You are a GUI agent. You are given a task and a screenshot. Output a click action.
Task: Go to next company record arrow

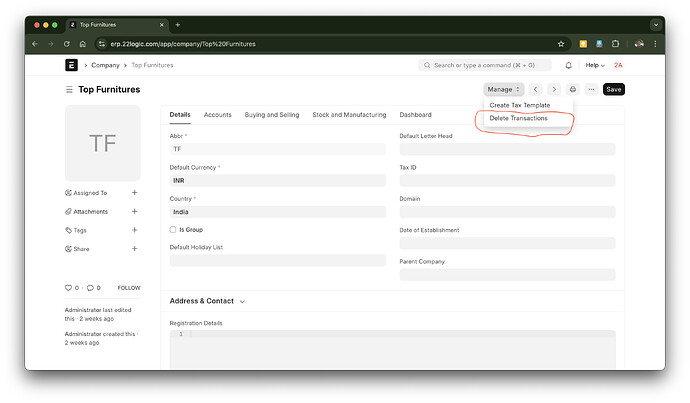[554, 89]
